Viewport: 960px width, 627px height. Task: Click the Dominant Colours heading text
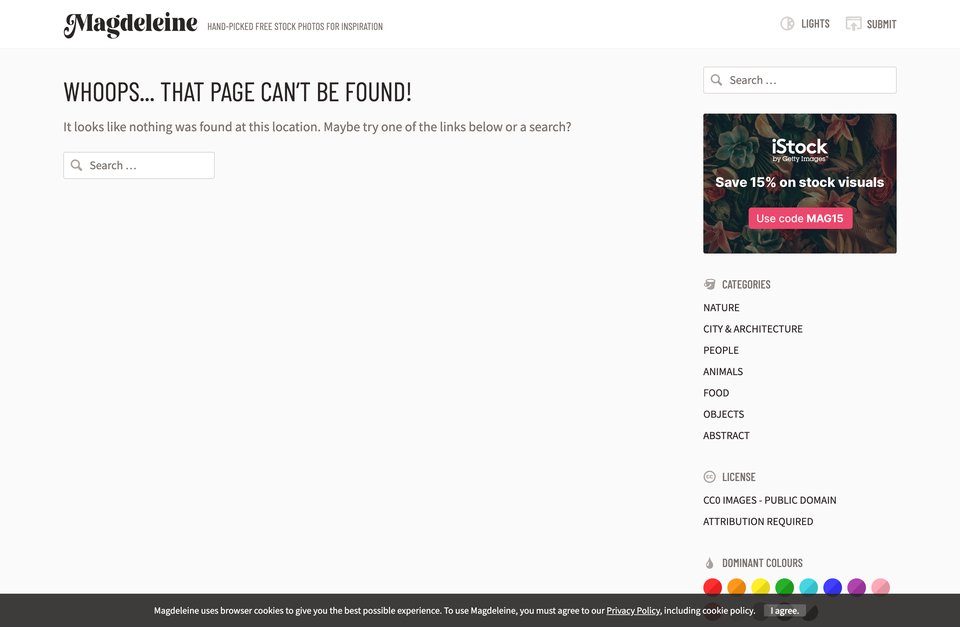[x=762, y=563]
